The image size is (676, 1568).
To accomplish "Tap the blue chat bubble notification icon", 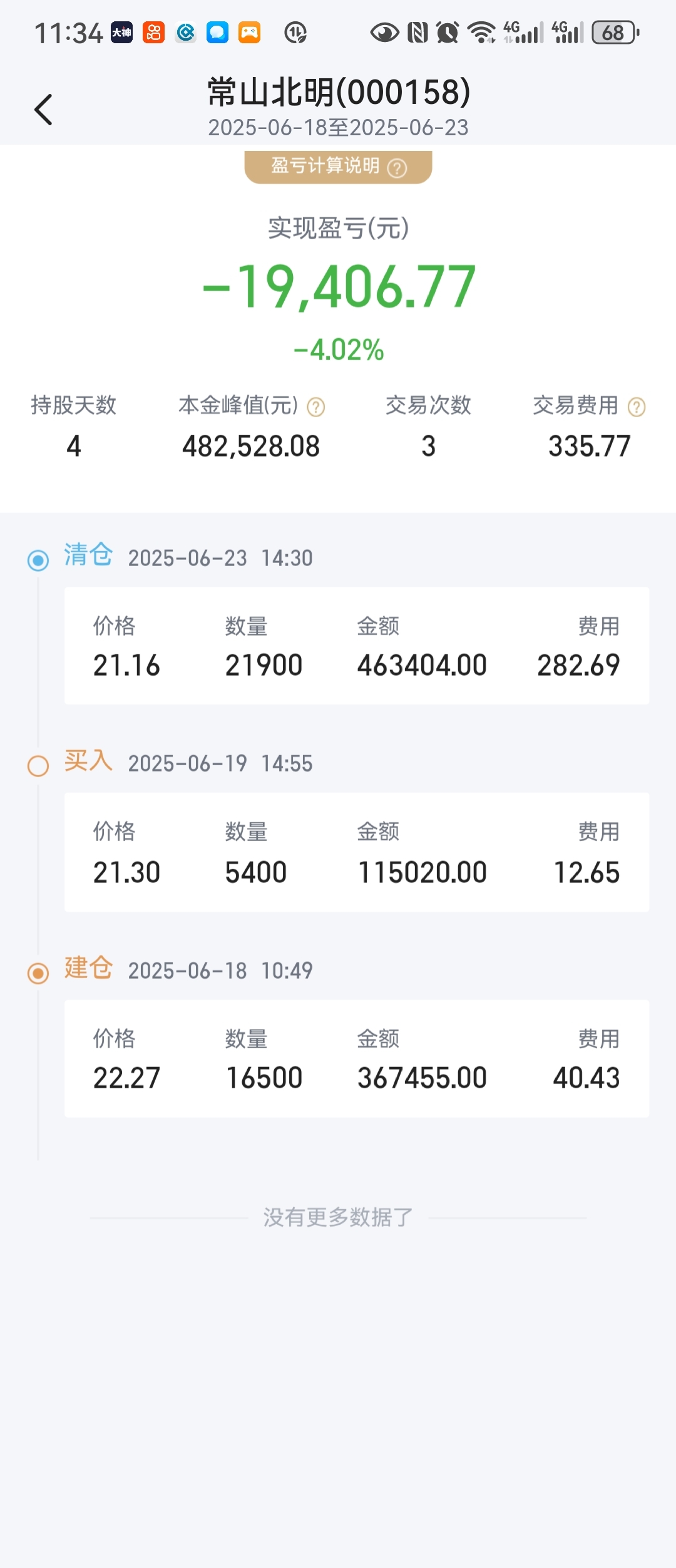I will point(217,33).
